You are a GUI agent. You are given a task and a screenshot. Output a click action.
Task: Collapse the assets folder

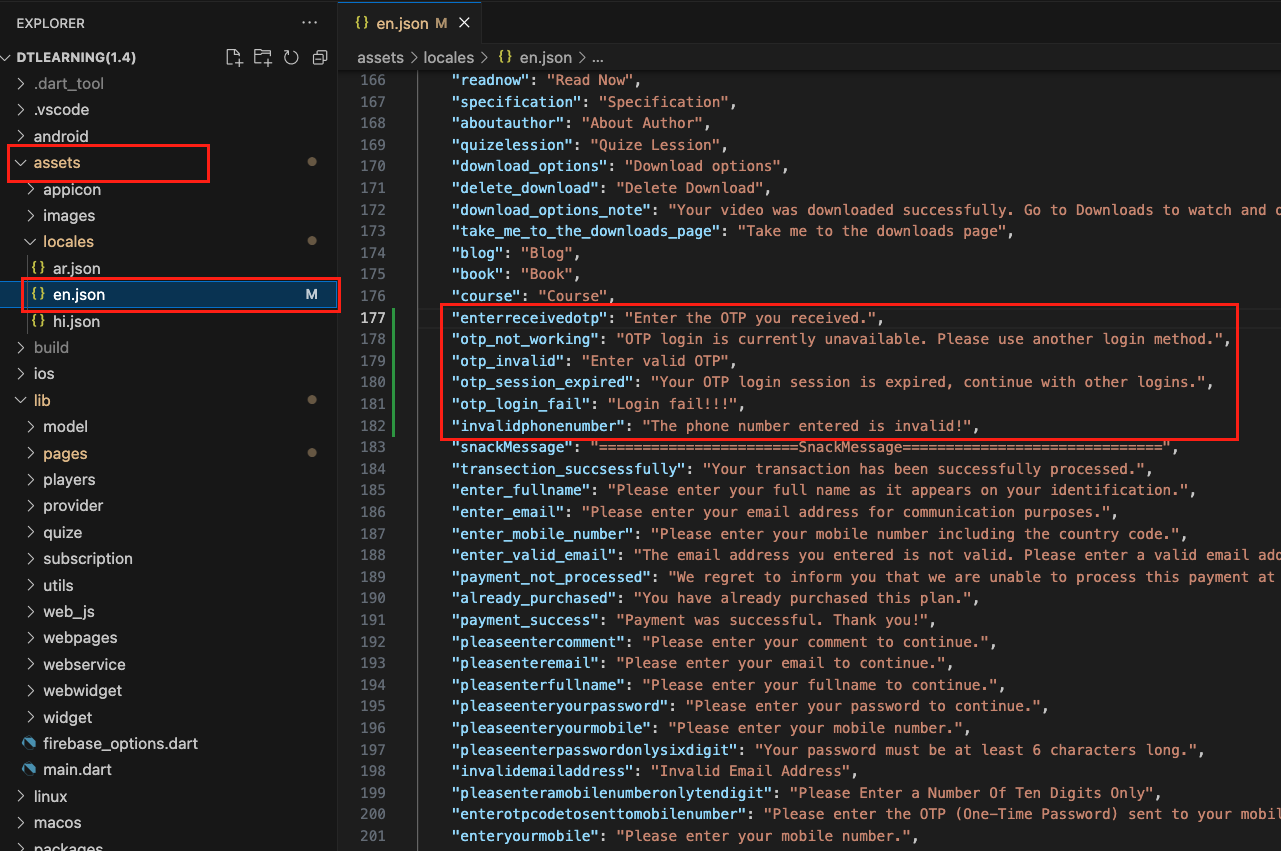click(x=57, y=162)
